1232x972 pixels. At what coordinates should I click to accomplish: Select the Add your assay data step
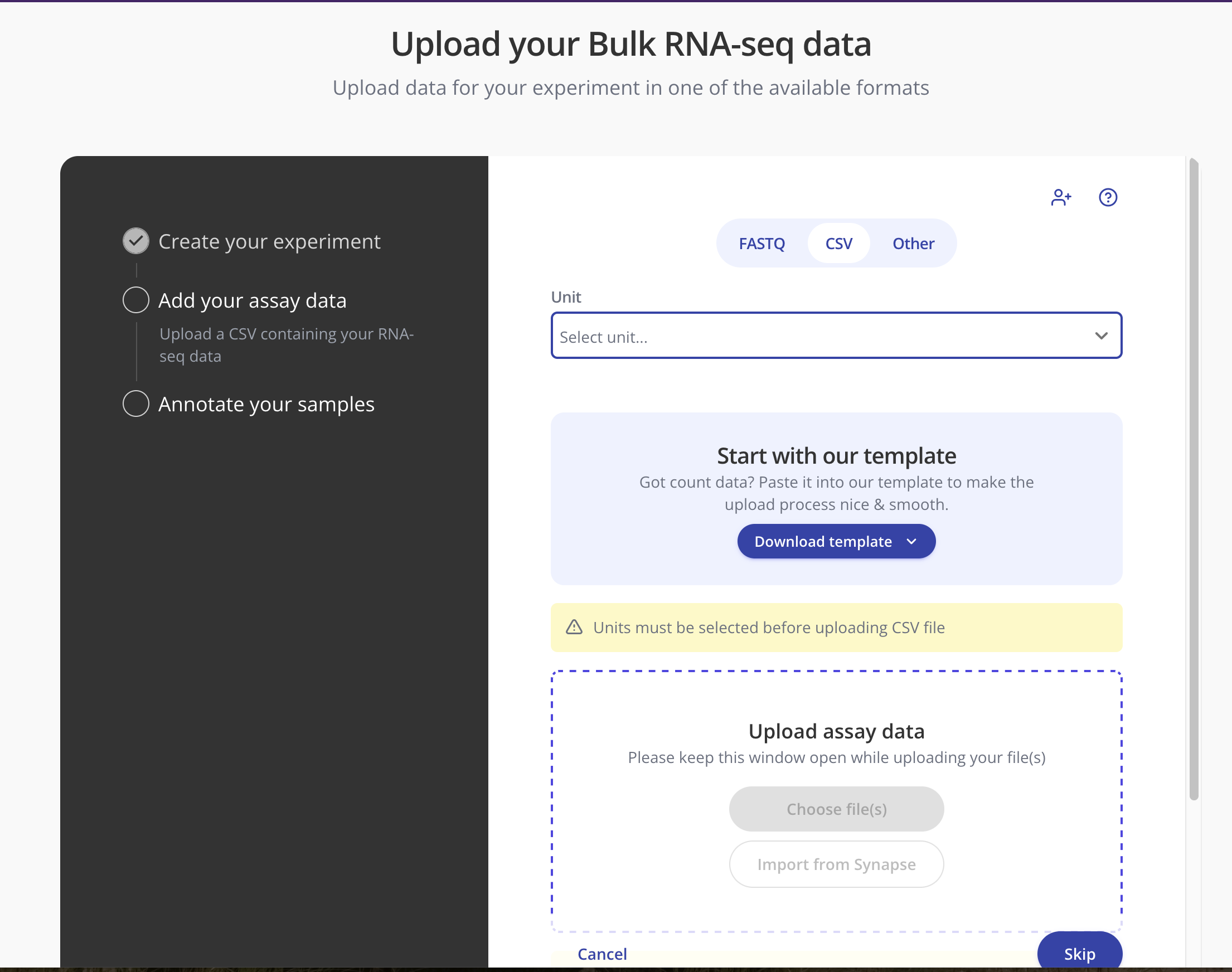pos(252,300)
